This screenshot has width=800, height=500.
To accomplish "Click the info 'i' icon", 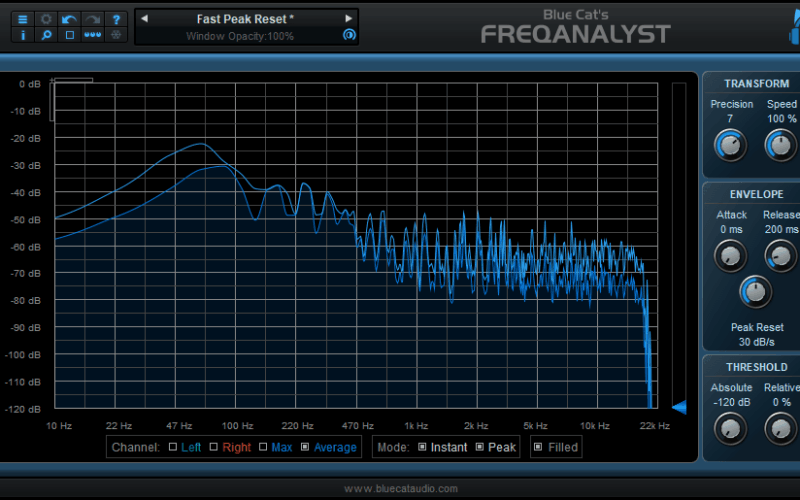I will click(23, 35).
